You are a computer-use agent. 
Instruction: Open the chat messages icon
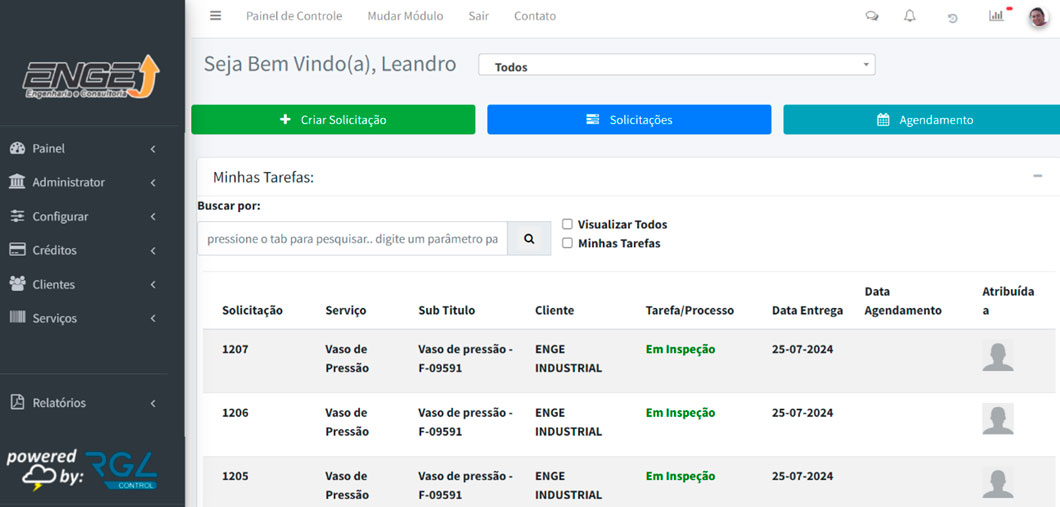coord(872,16)
